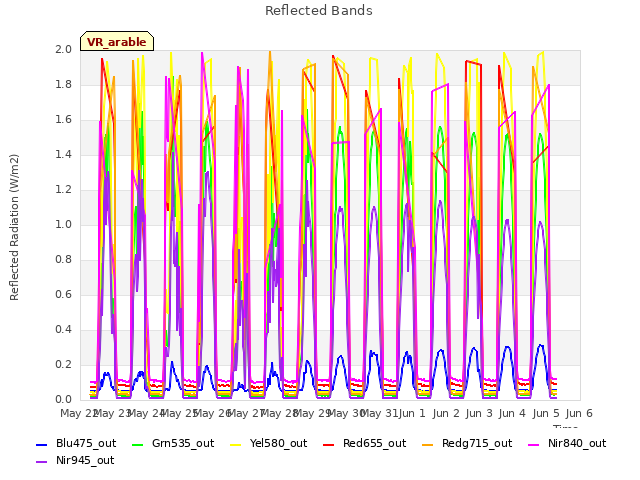Image resolution: width=640 pixels, height=480 pixels.
Task: Click the Jun 4 x-axis tick label
Action: tap(512, 413)
